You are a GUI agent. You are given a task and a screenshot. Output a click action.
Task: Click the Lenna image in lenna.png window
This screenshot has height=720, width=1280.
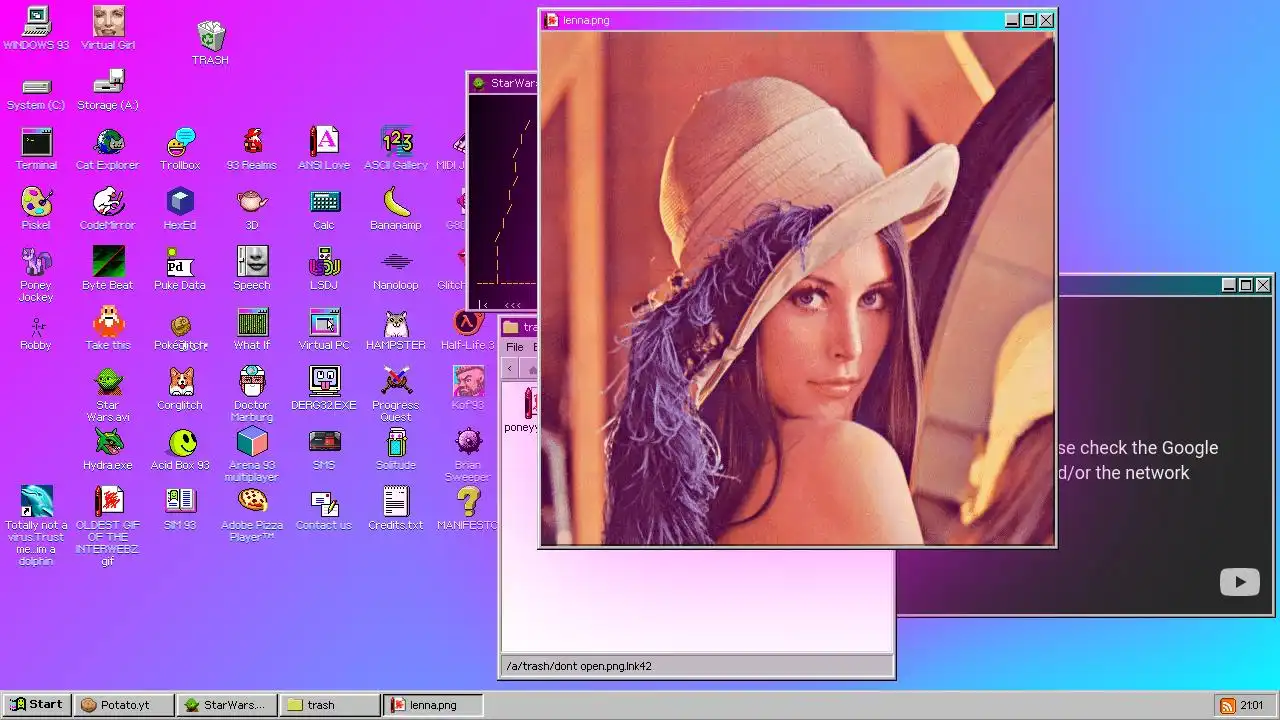pyautogui.click(x=797, y=288)
